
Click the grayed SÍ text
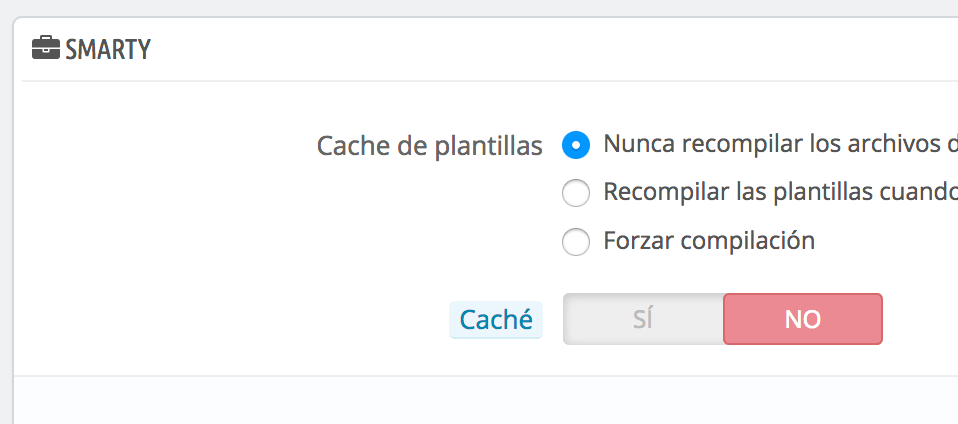643,320
